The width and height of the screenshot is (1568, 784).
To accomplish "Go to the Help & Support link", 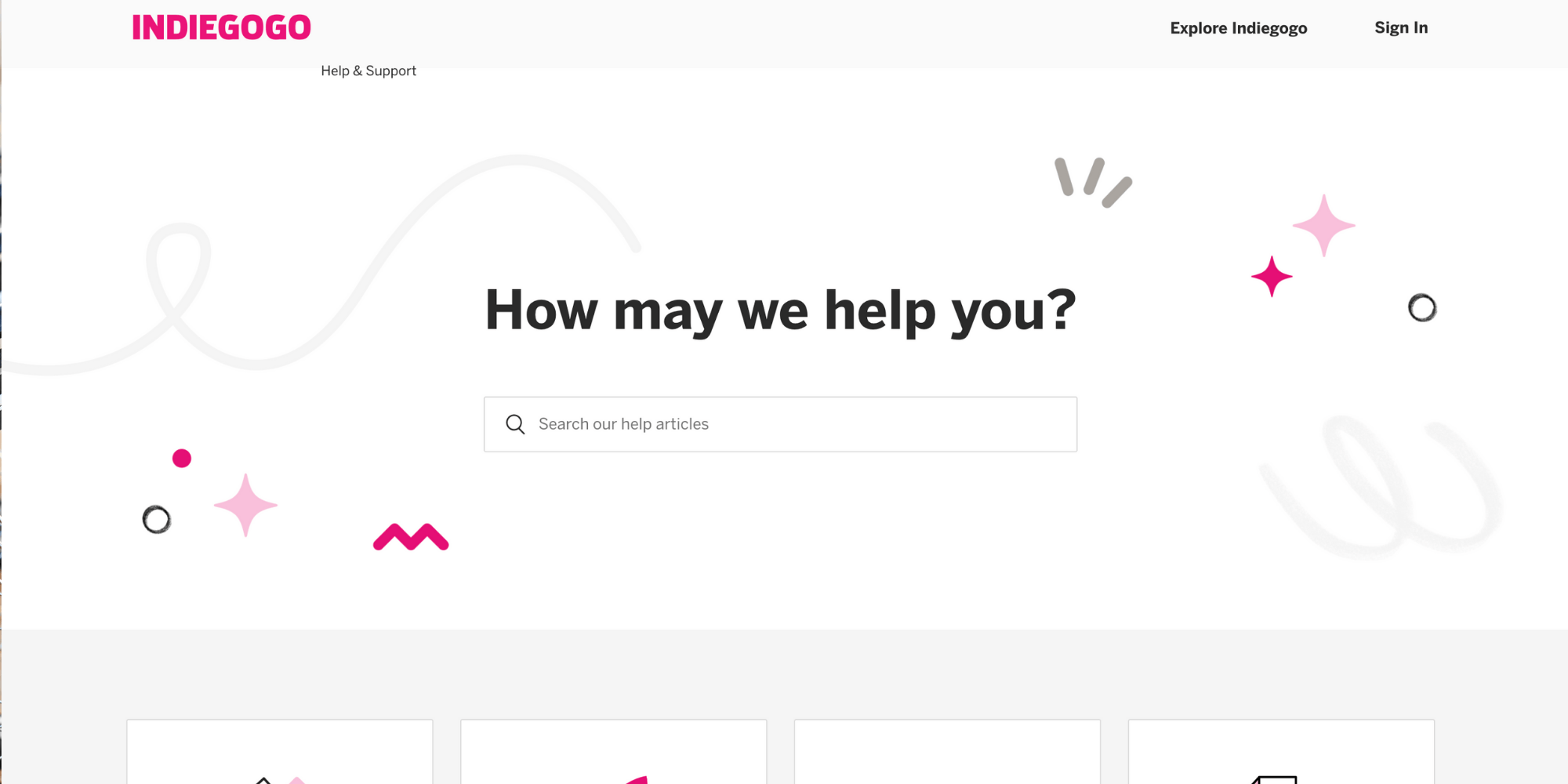I will point(368,71).
